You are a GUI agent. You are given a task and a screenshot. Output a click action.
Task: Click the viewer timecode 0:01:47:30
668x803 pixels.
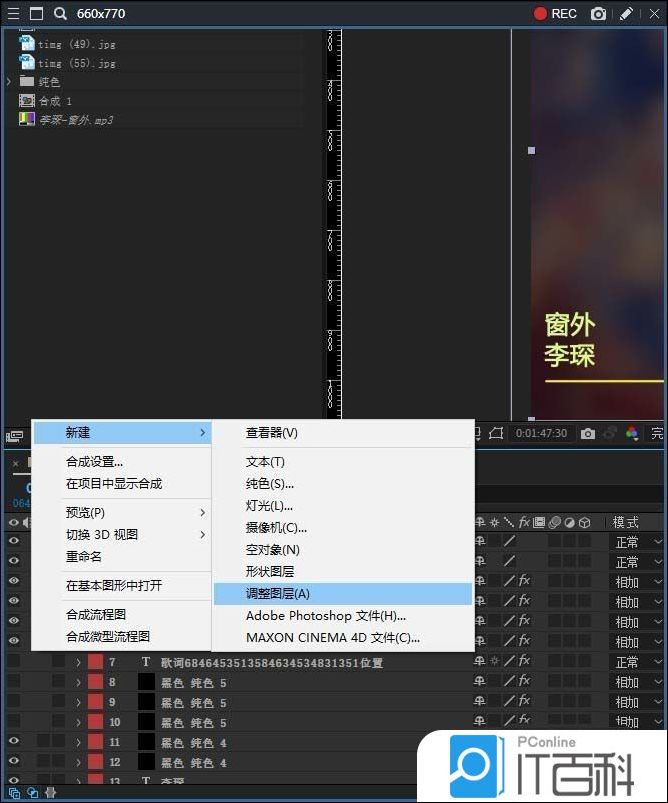tap(541, 433)
